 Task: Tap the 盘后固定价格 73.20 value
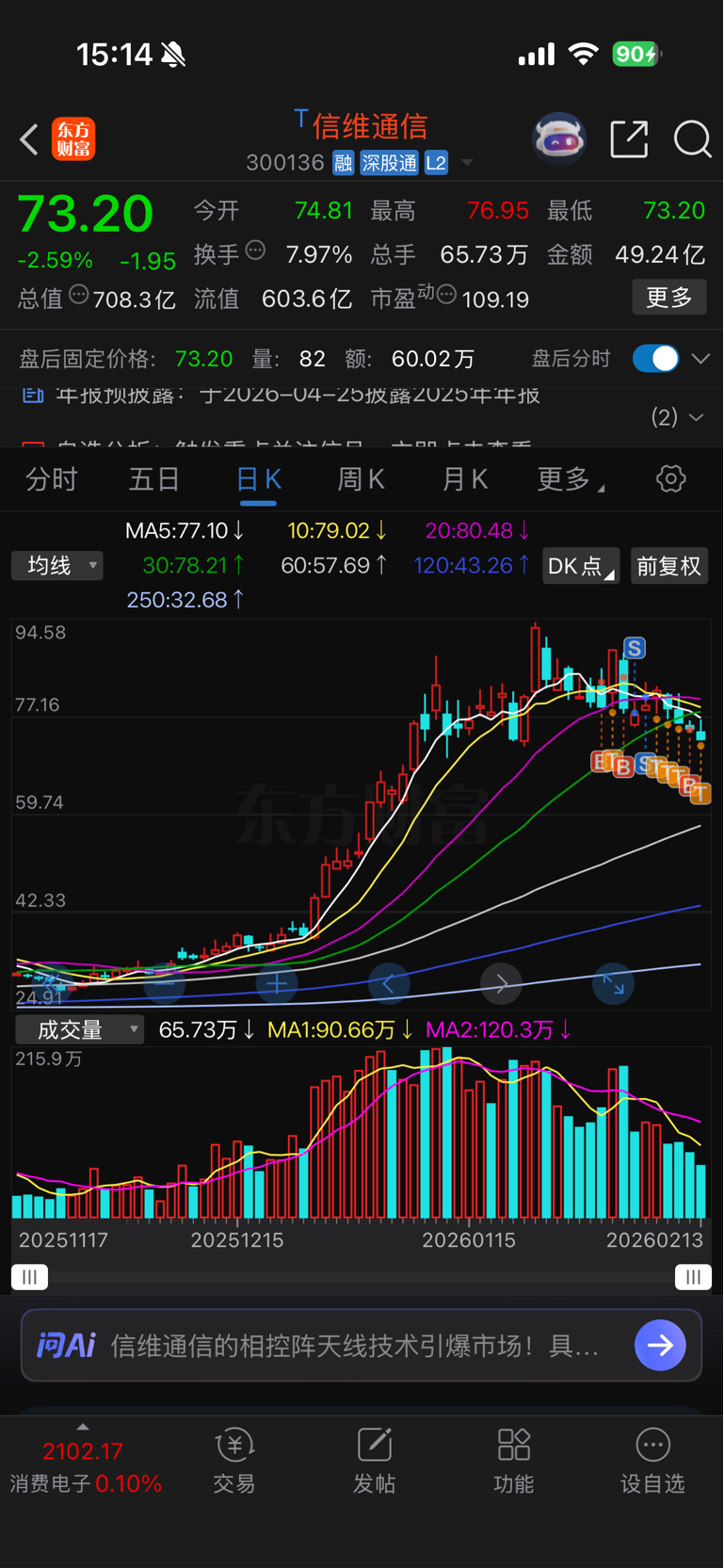pos(203,359)
